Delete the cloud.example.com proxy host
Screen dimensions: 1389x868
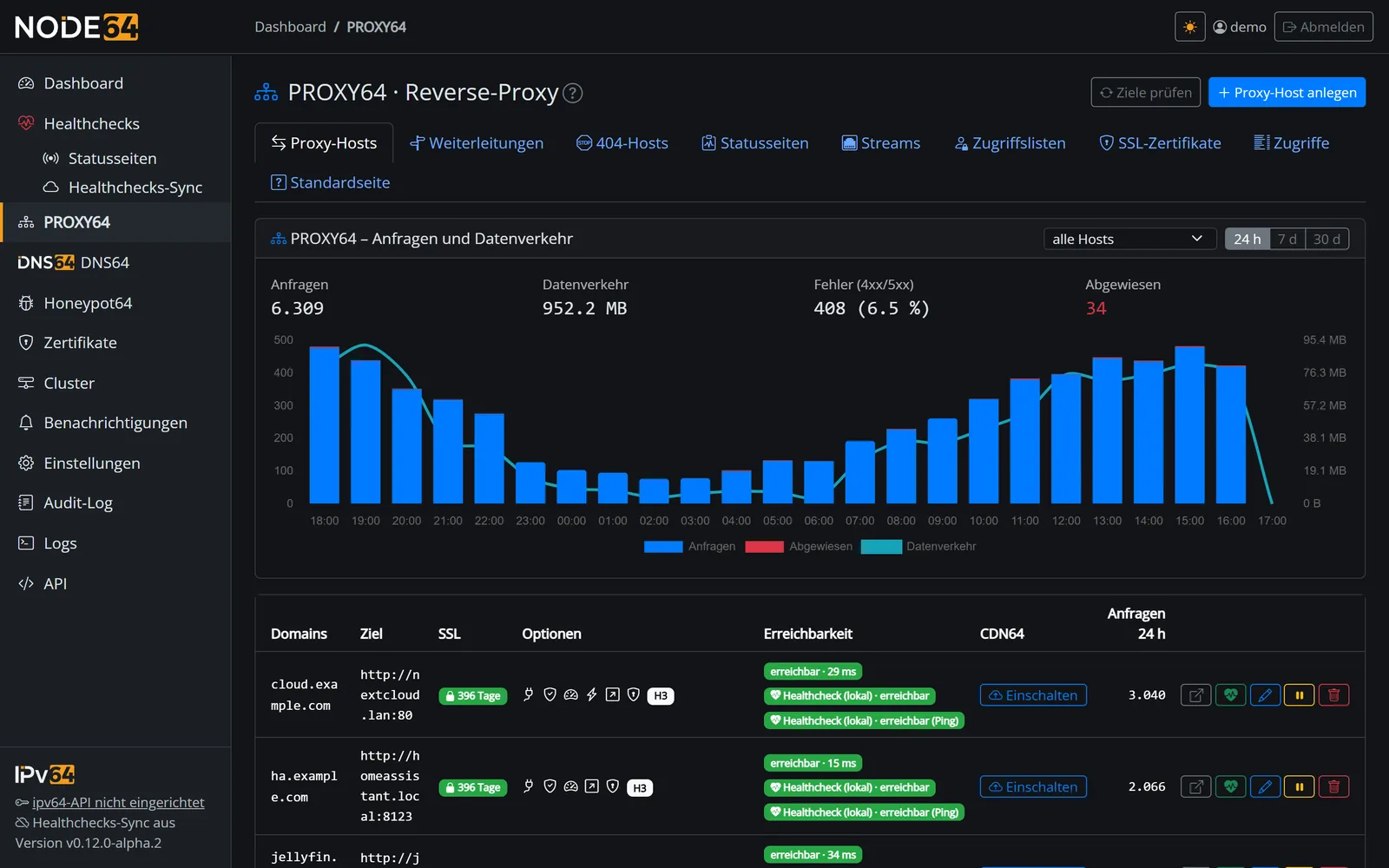click(x=1334, y=695)
